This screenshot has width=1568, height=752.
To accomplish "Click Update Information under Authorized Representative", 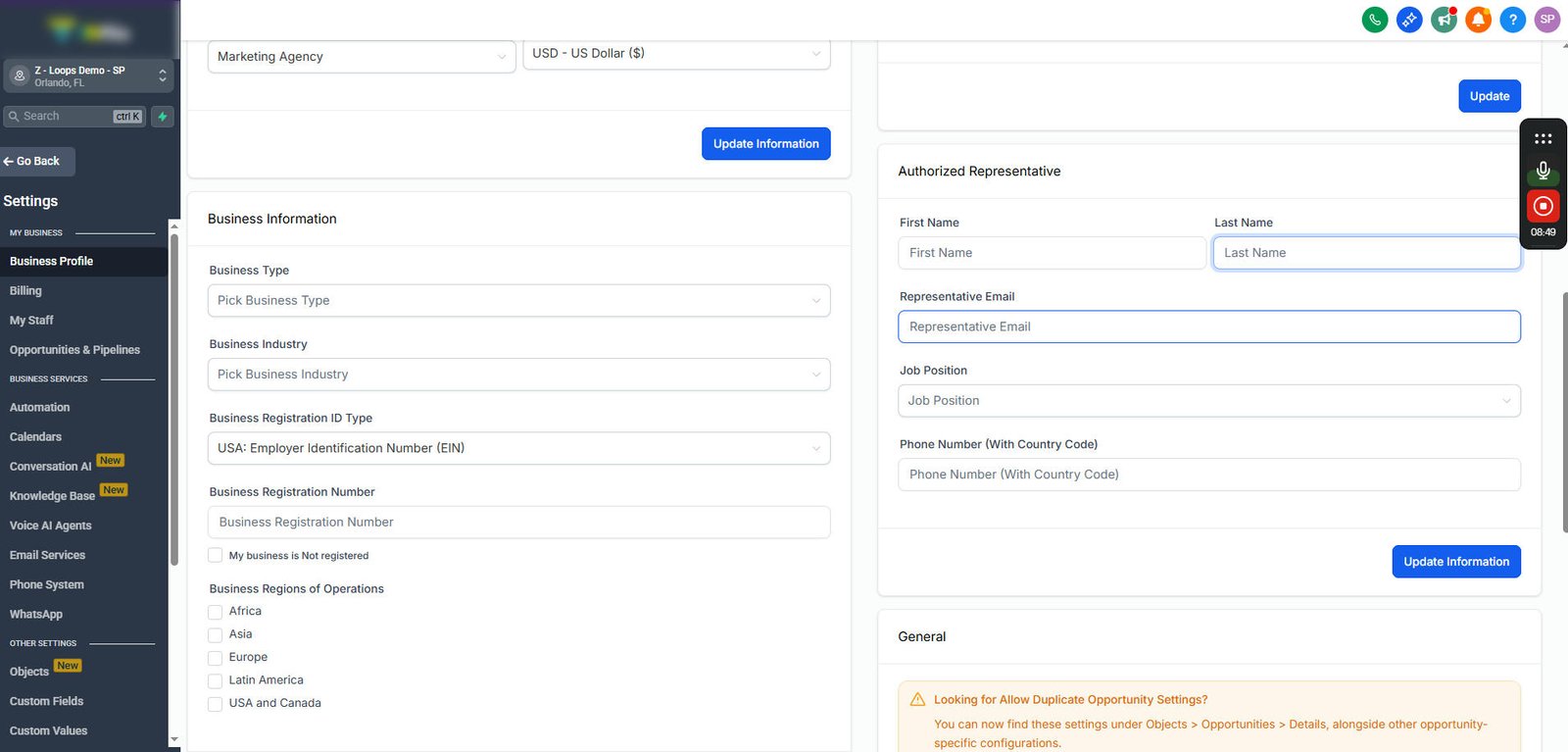I will tap(1456, 562).
